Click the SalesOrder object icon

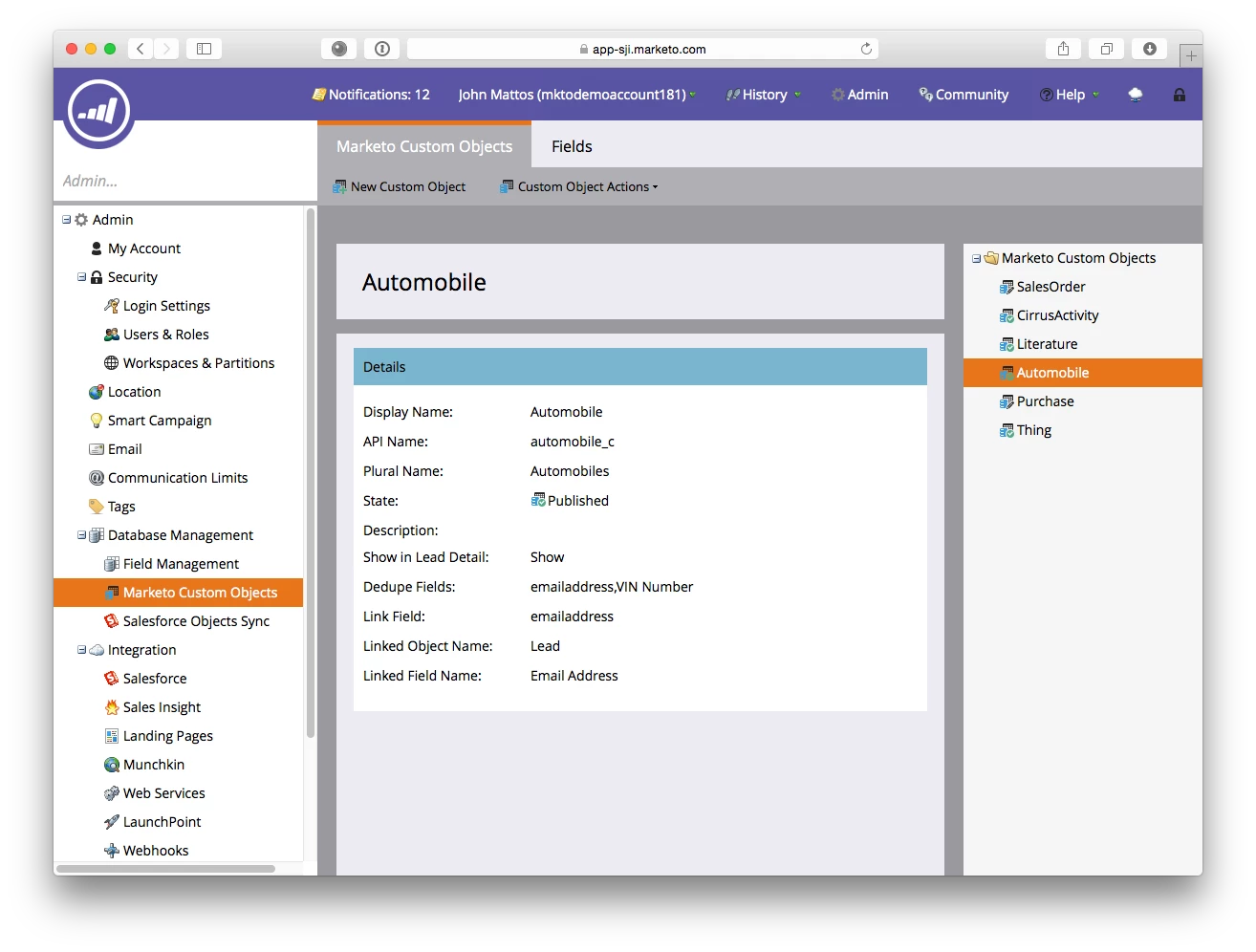(1007, 287)
